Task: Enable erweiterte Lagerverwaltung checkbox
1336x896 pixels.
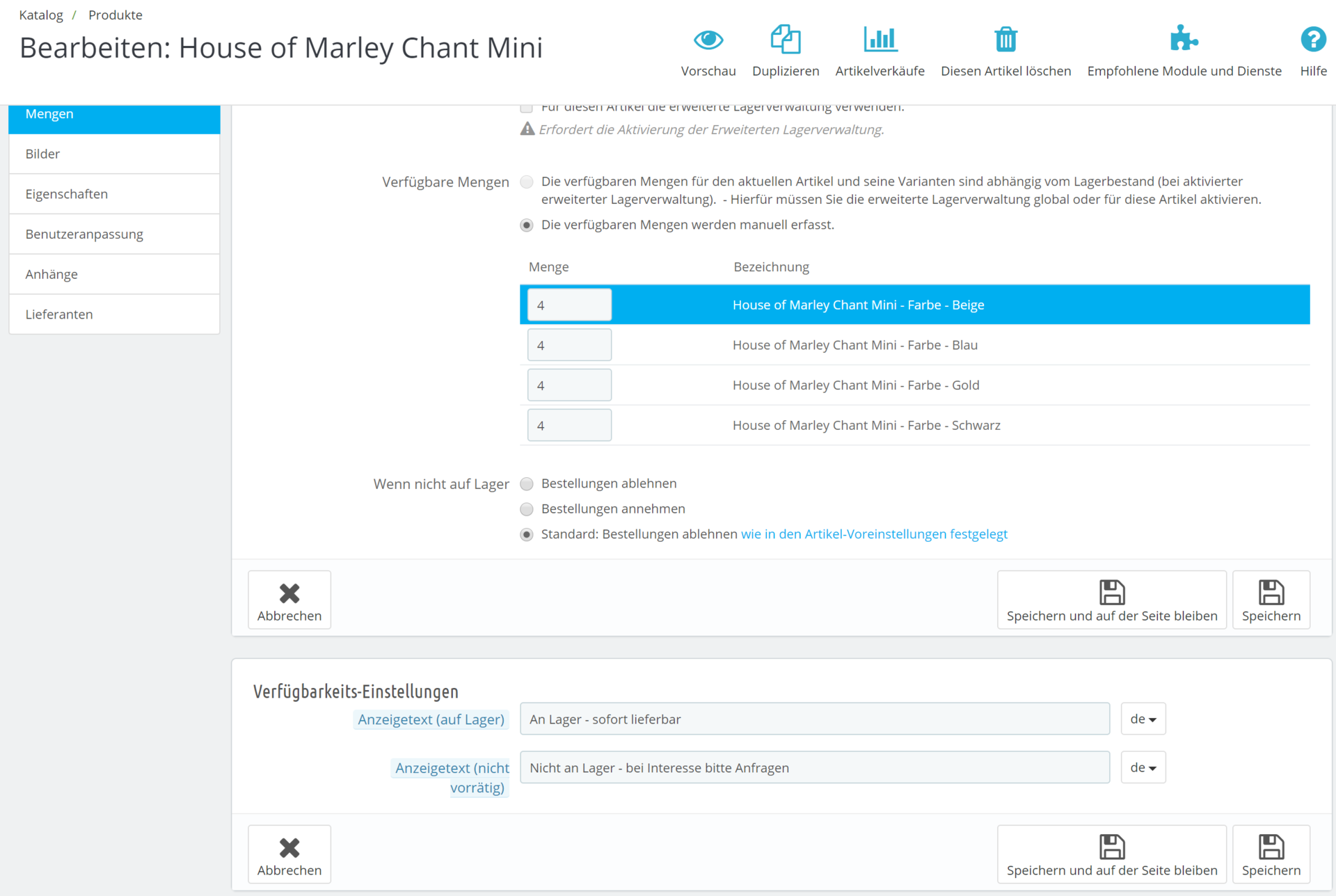Action: [x=527, y=108]
